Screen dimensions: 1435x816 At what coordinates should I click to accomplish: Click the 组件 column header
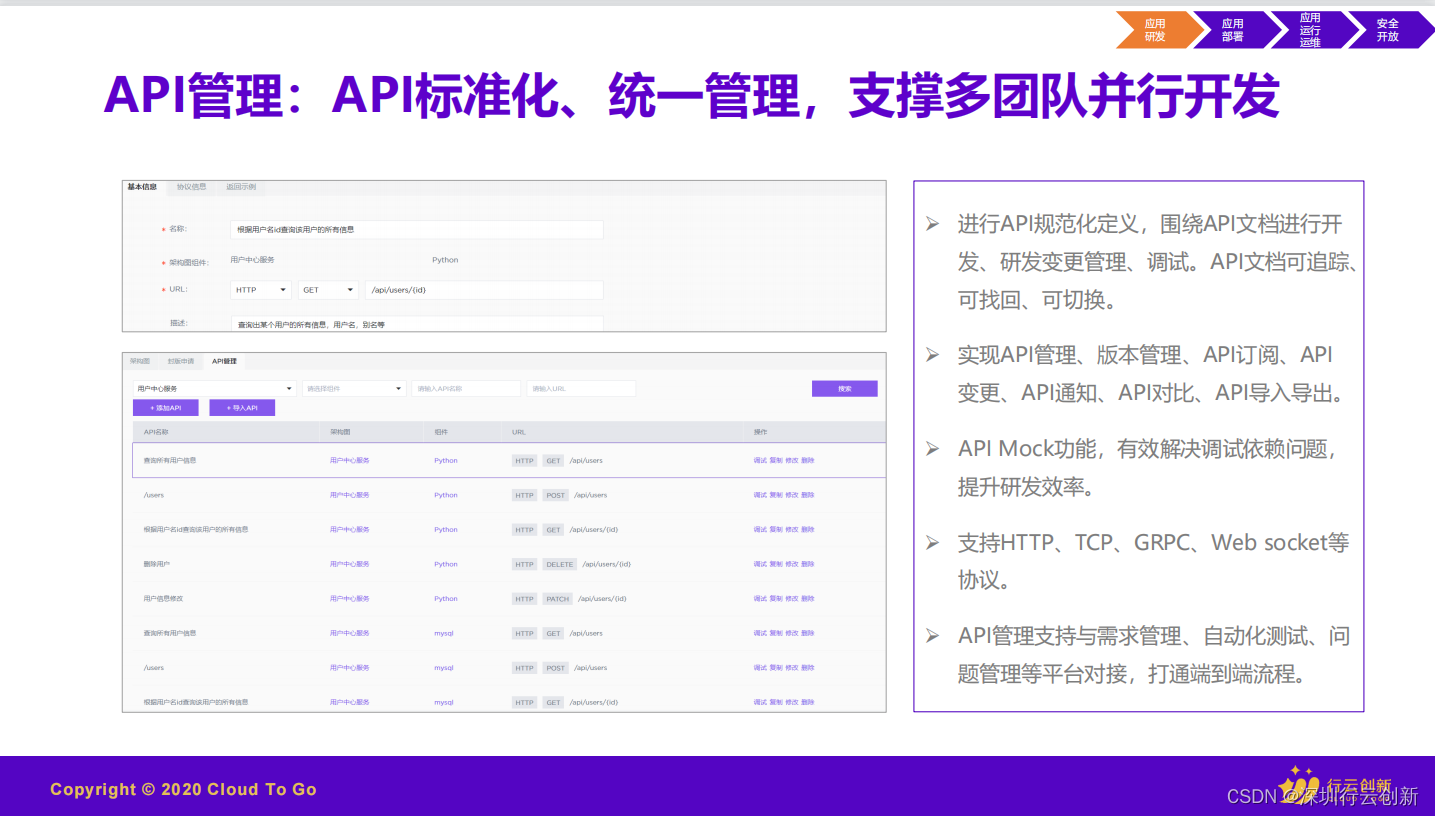(x=441, y=432)
